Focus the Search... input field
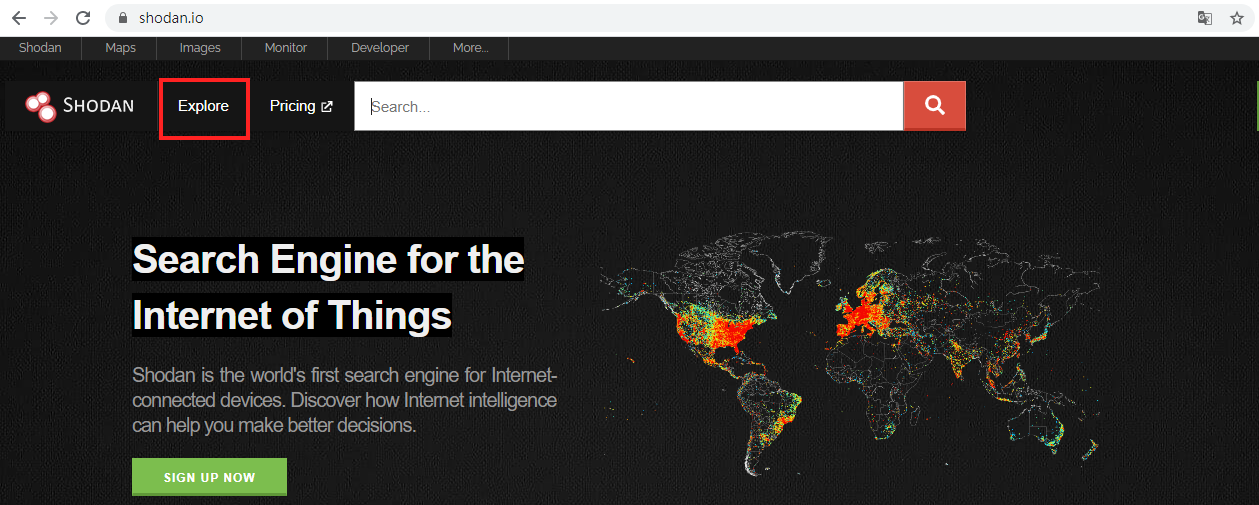 pyautogui.click(x=629, y=106)
